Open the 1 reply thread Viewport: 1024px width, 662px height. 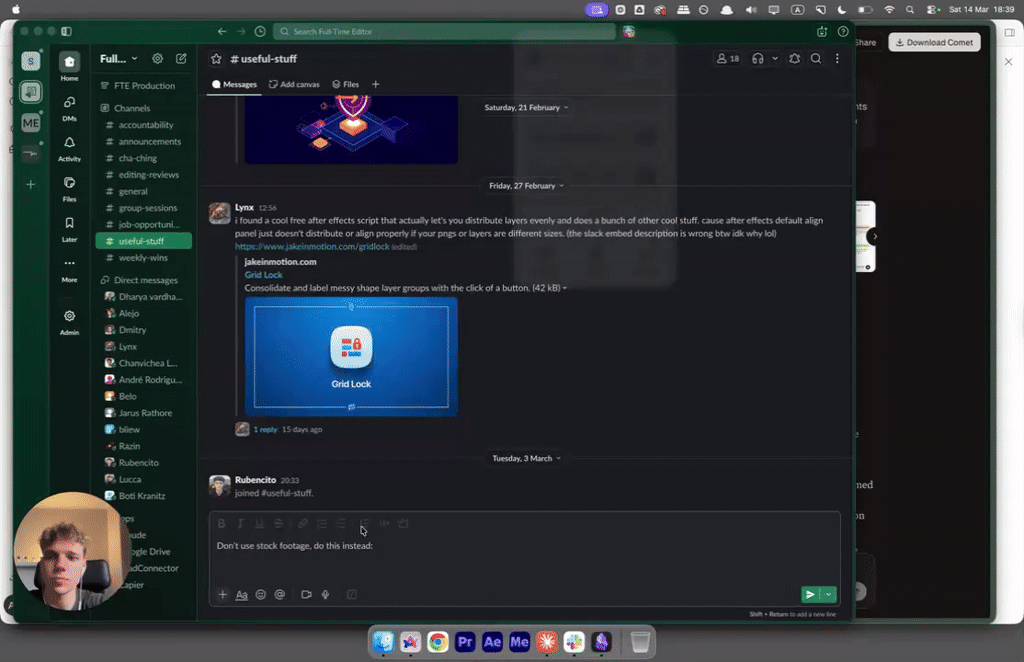point(264,428)
